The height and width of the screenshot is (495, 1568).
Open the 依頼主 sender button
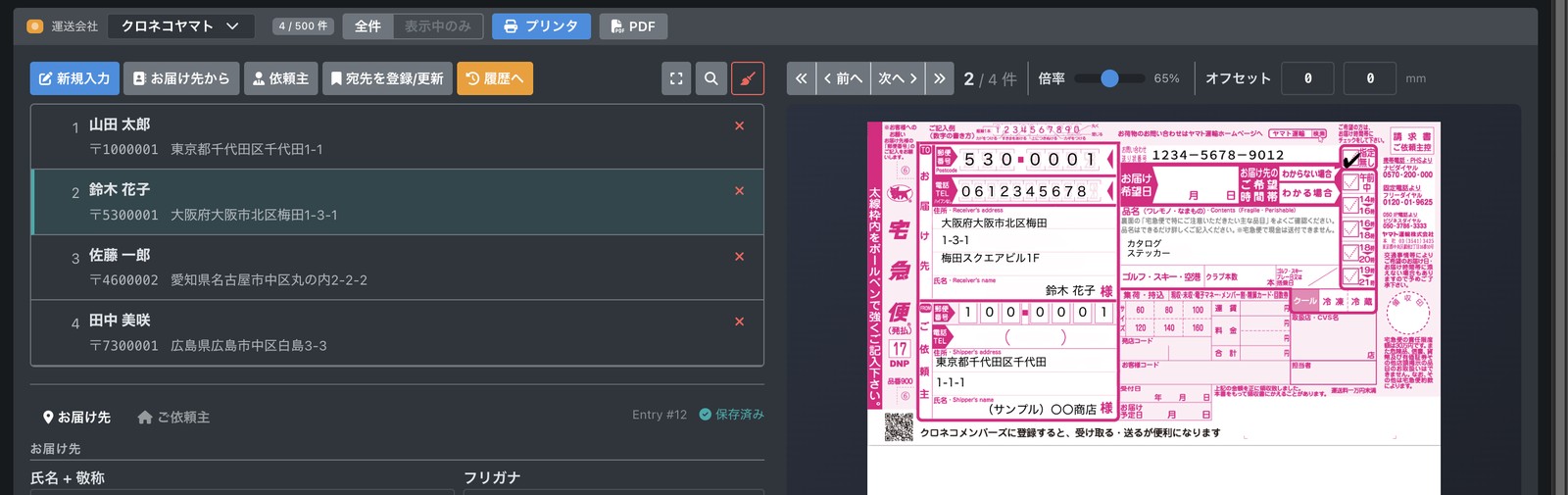pyautogui.click(x=280, y=78)
